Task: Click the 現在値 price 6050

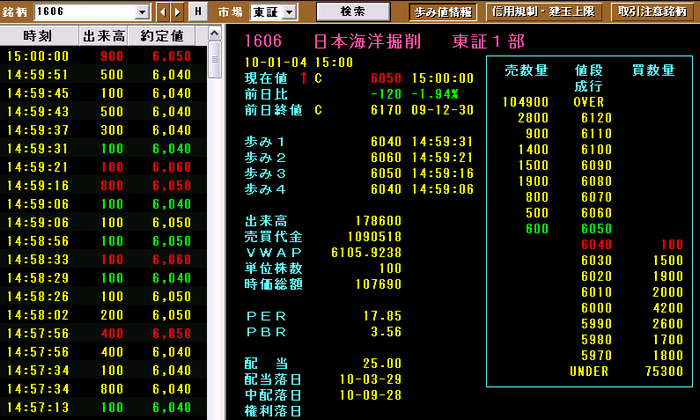Action: pyautogui.click(x=386, y=79)
